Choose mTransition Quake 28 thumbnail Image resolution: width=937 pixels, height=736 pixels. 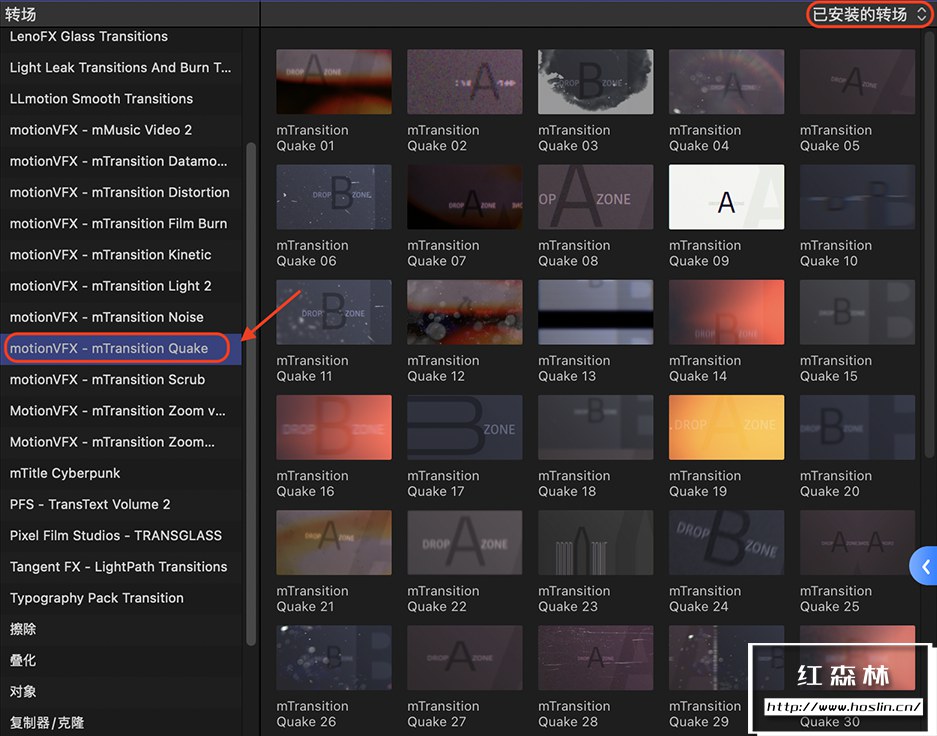pyautogui.click(x=596, y=658)
